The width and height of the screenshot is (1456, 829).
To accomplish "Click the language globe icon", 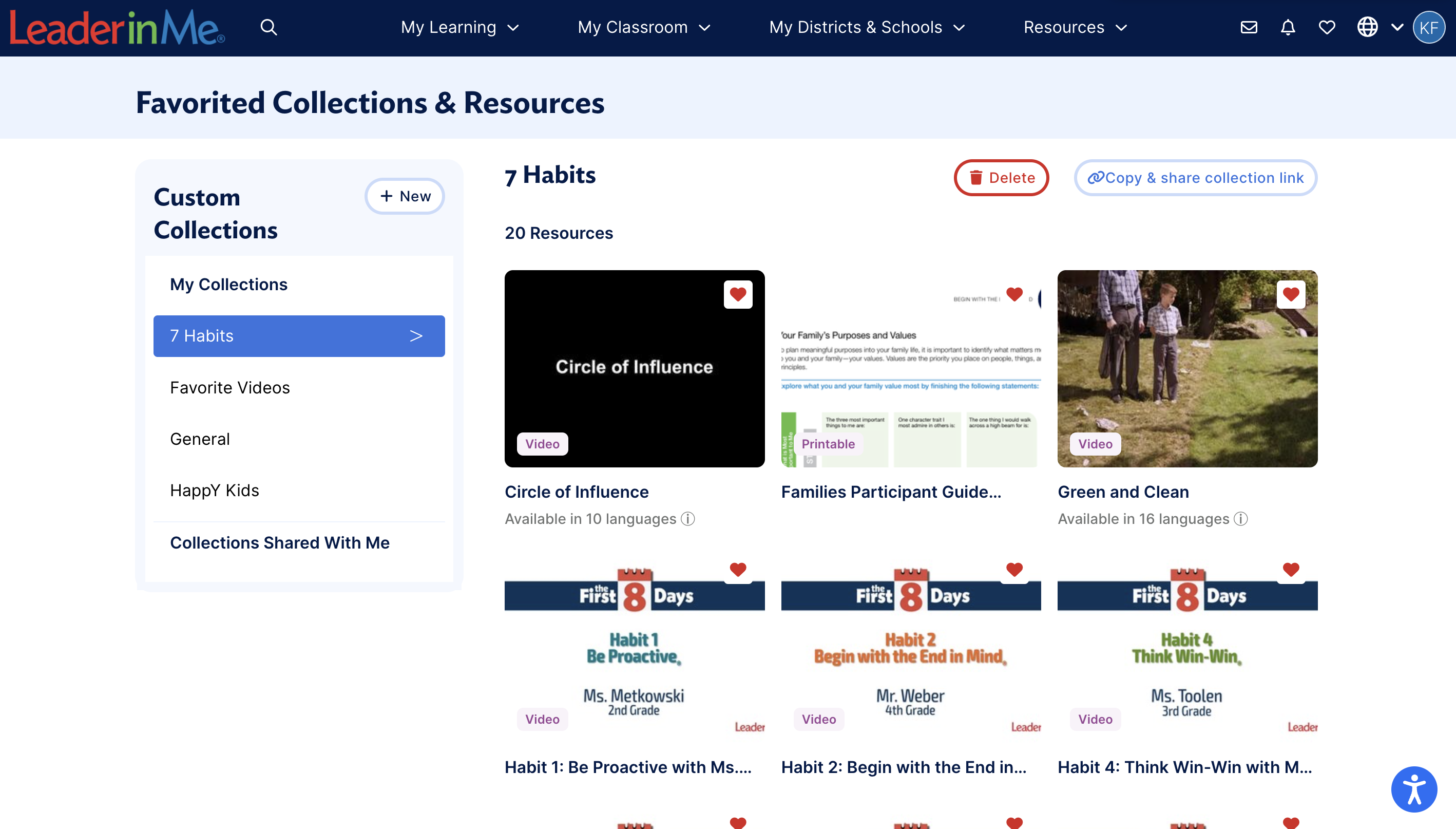I will click(x=1367, y=27).
